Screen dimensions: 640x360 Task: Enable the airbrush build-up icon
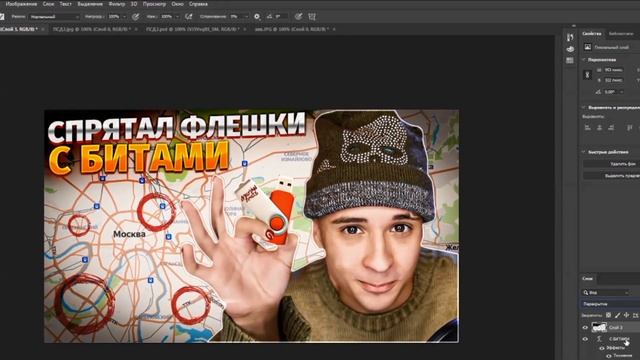tap(188, 17)
